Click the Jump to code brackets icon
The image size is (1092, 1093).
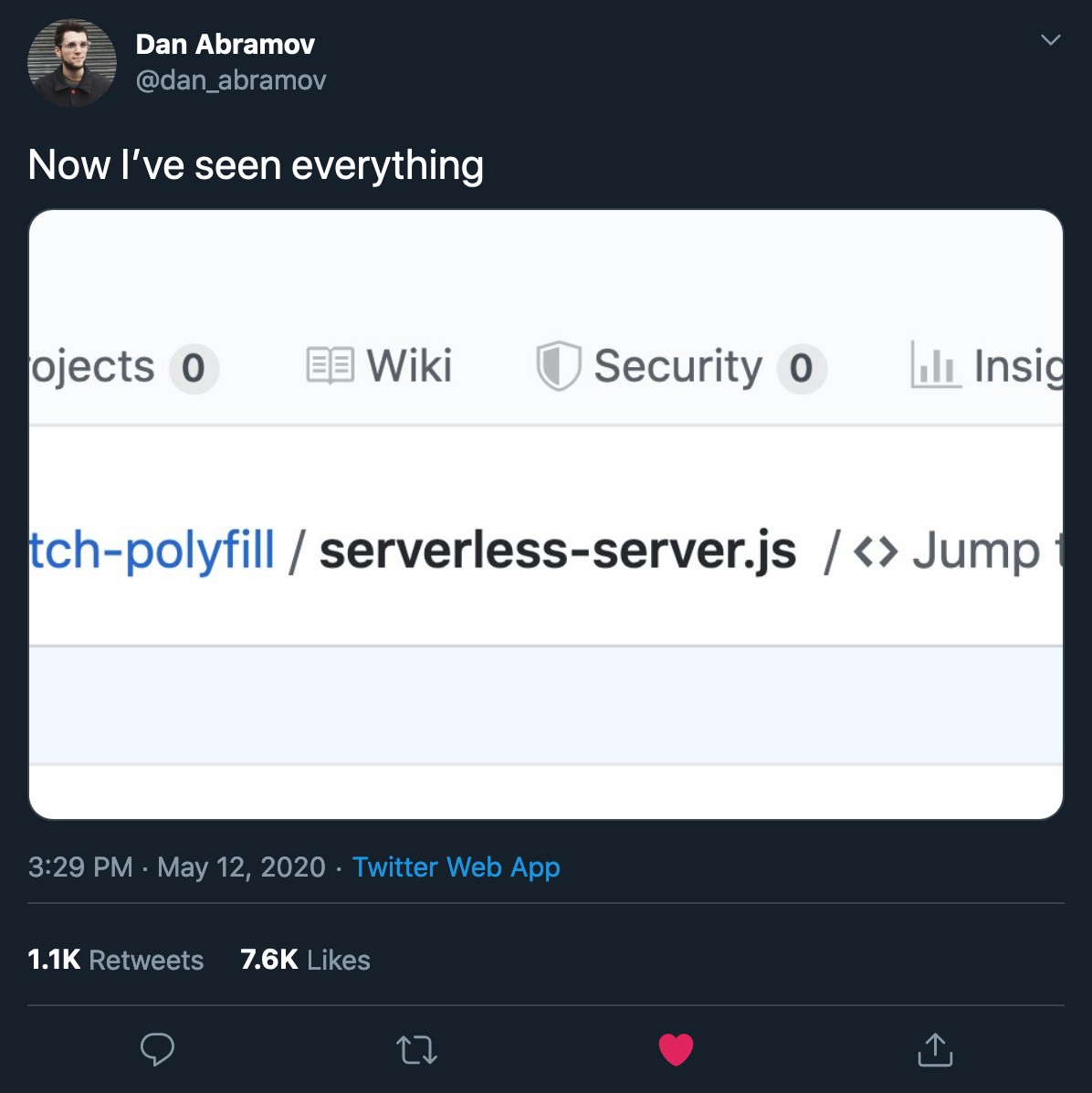876,552
